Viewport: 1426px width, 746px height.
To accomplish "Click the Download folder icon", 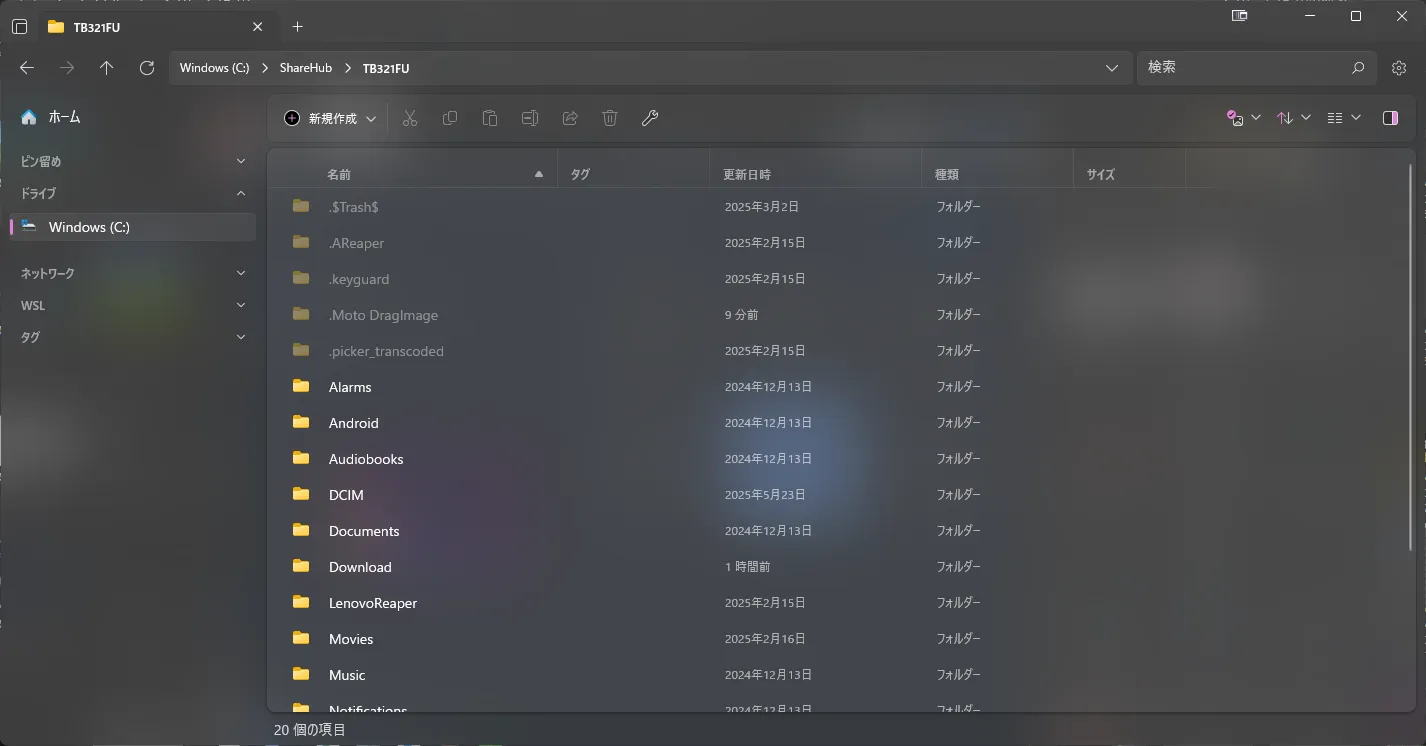I will coord(301,566).
